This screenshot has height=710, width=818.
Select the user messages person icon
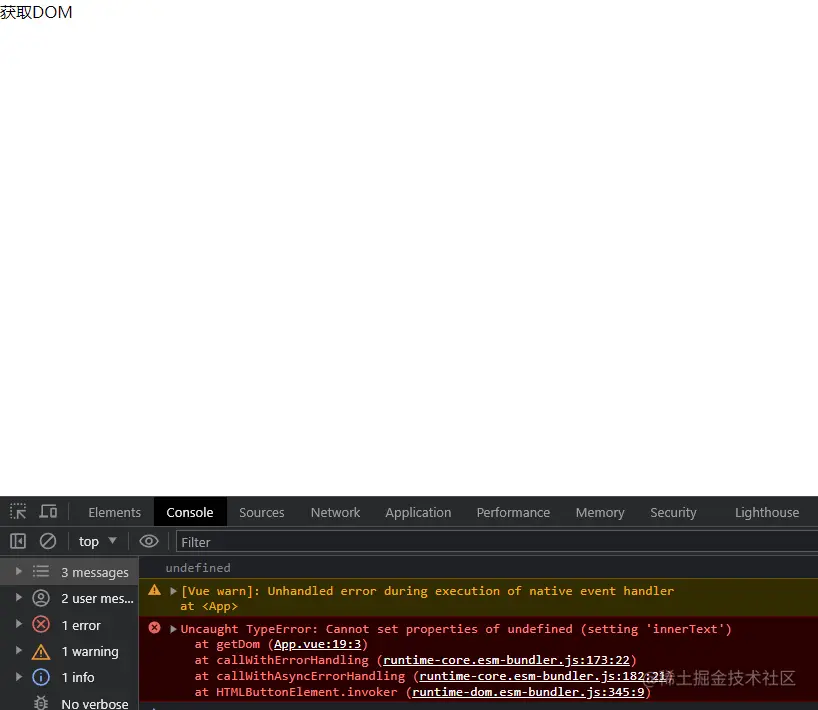[41, 598]
